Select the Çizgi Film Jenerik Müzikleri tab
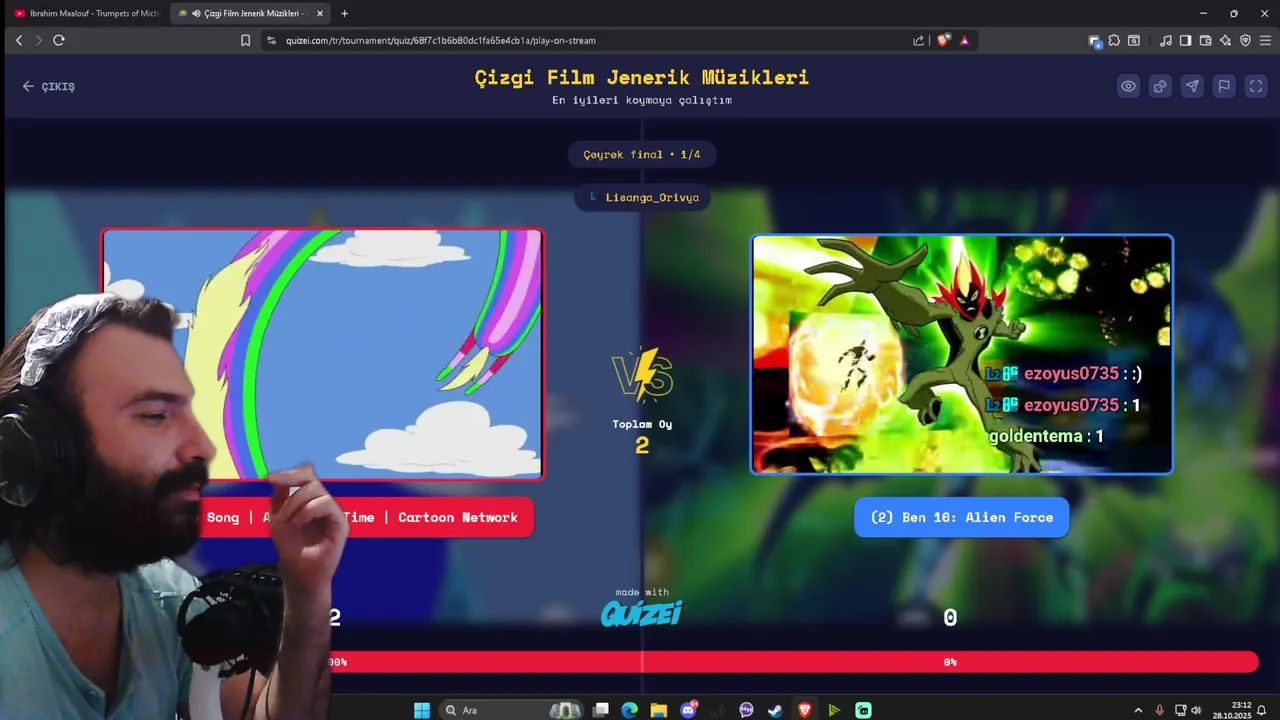The image size is (1280, 720). click(x=250, y=13)
